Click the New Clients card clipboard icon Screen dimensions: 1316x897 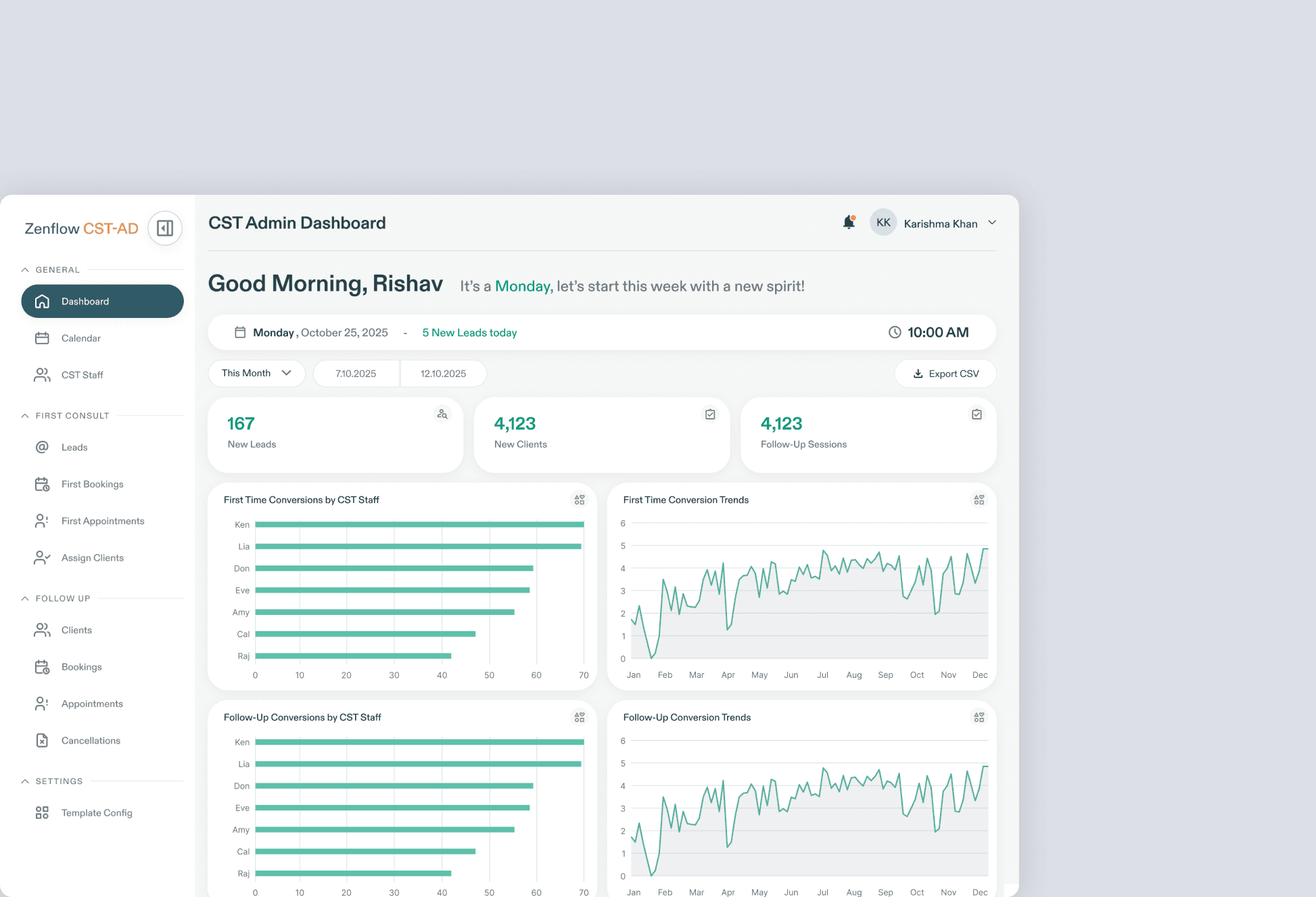(710, 414)
